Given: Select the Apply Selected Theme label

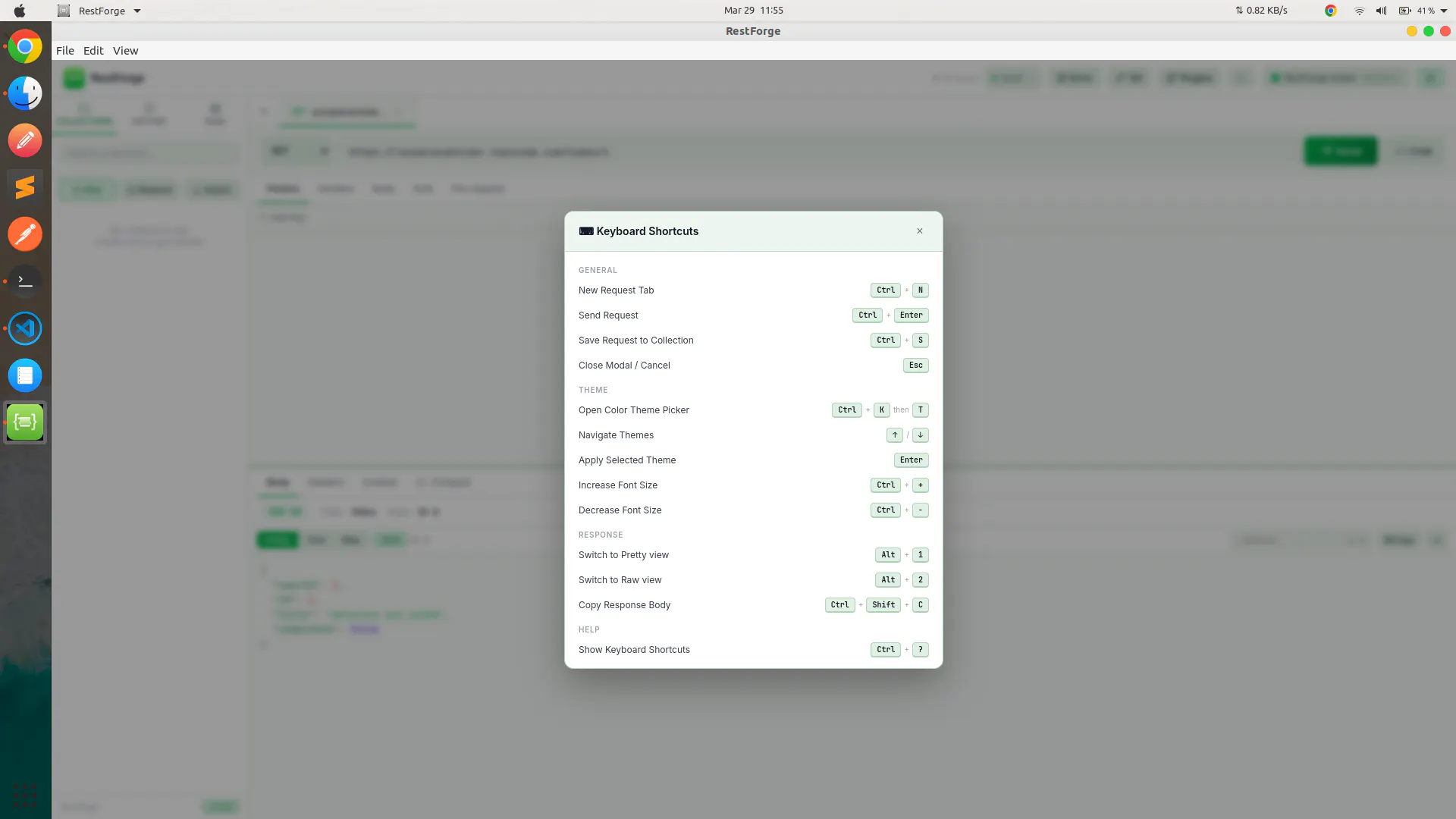Looking at the screenshot, I should [627, 460].
